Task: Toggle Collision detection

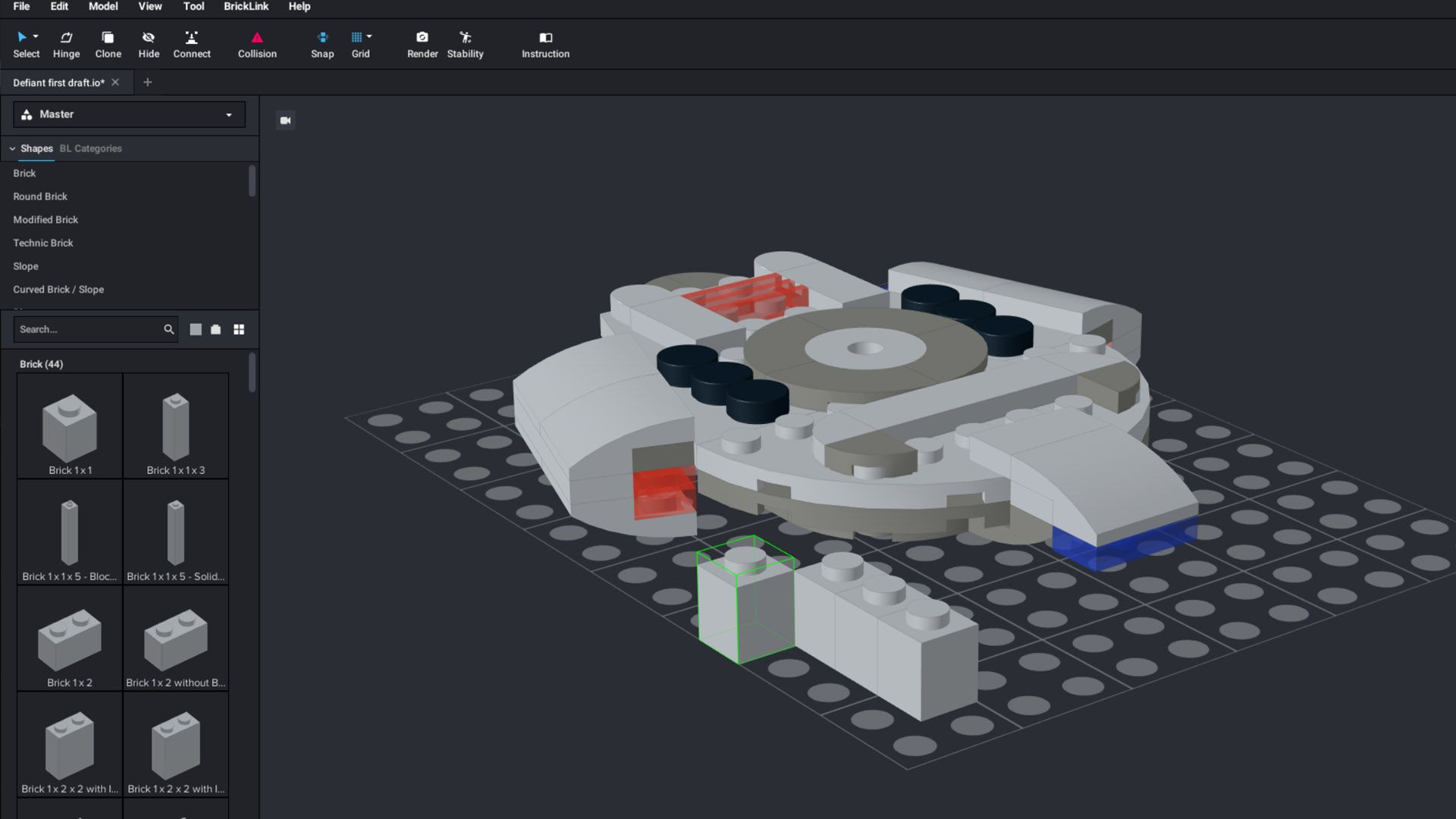Action: click(x=256, y=43)
